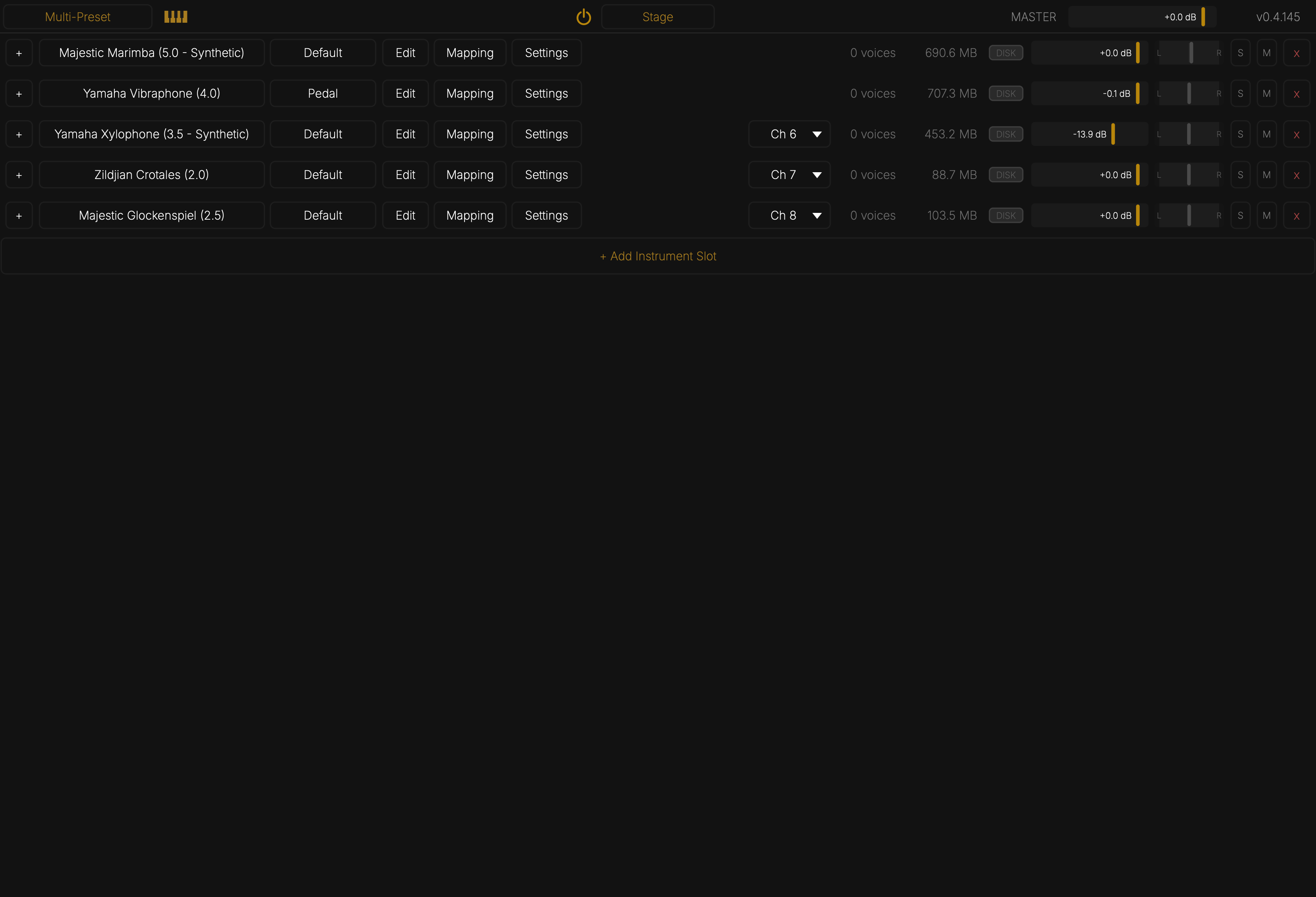
Task: Open the Multi-Preset menu
Action: [78, 17]
